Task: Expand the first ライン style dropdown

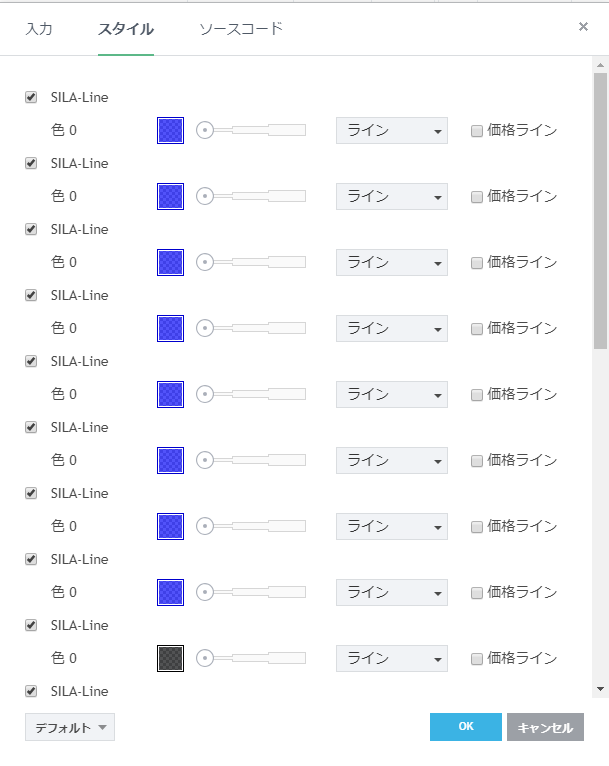Action: pos(392,130)
